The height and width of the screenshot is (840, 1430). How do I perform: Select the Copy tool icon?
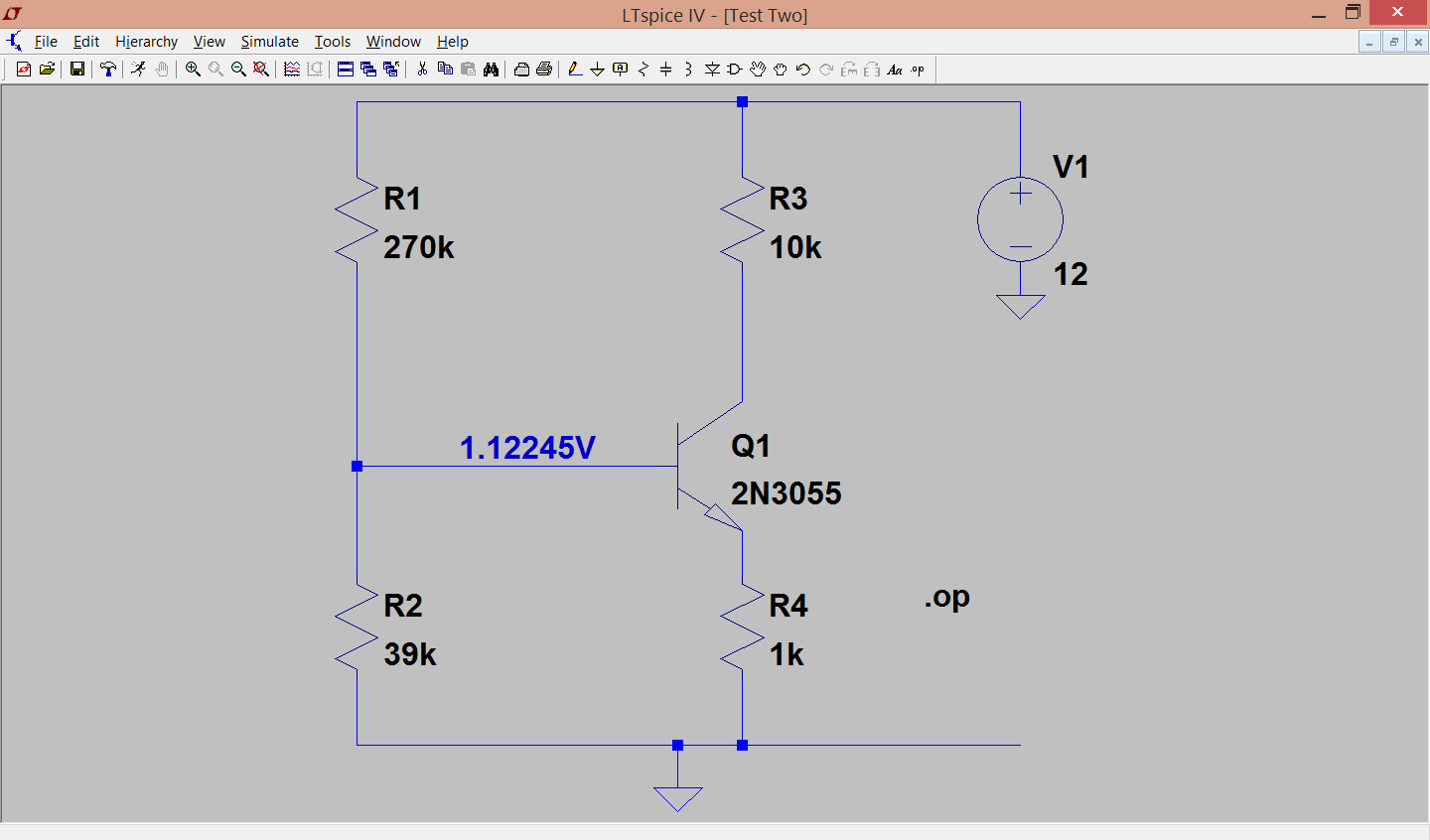click(x=445, y=69)
